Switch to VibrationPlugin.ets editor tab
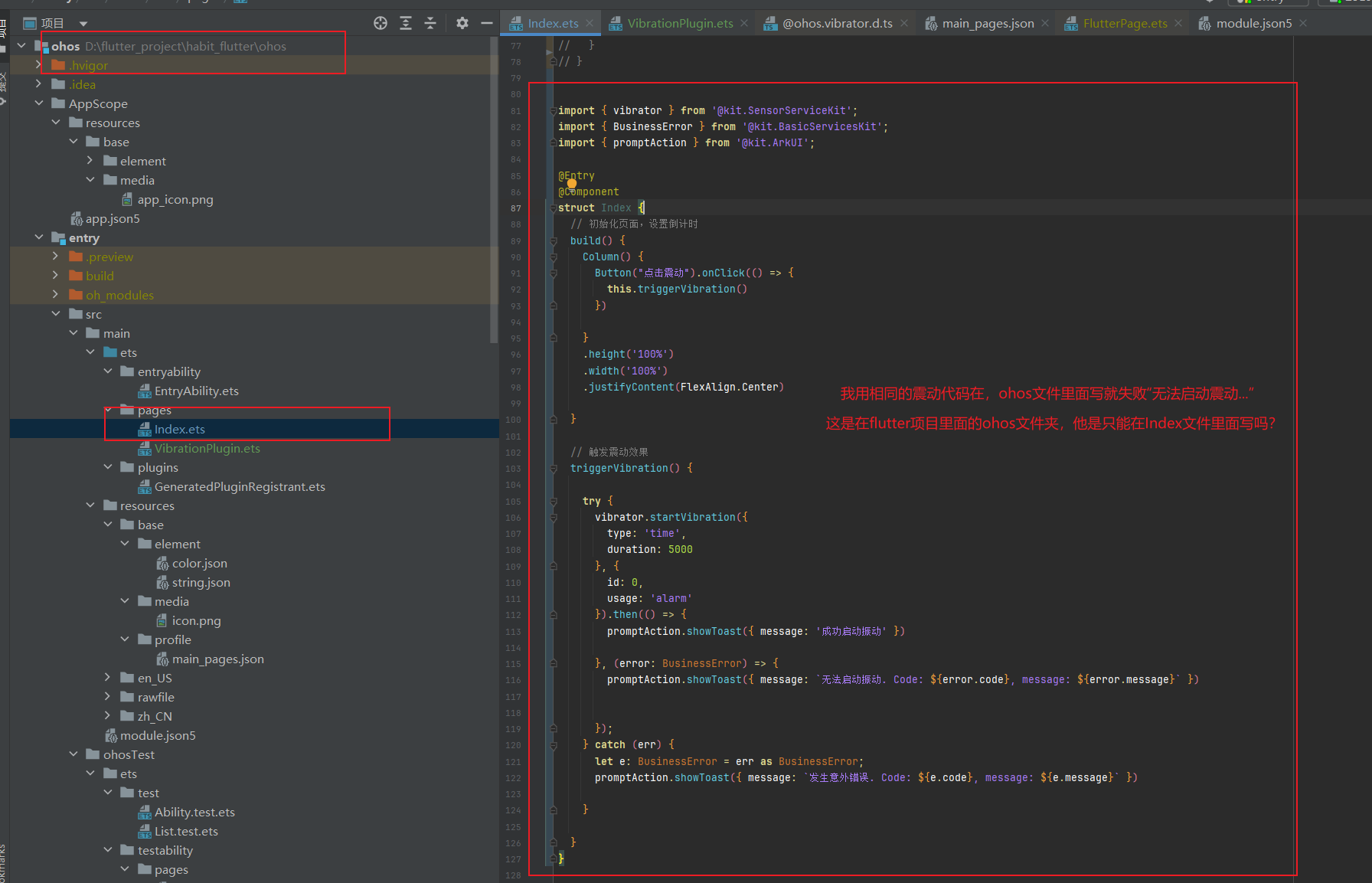Screen dimensions: 1372x883 [680, 23]
